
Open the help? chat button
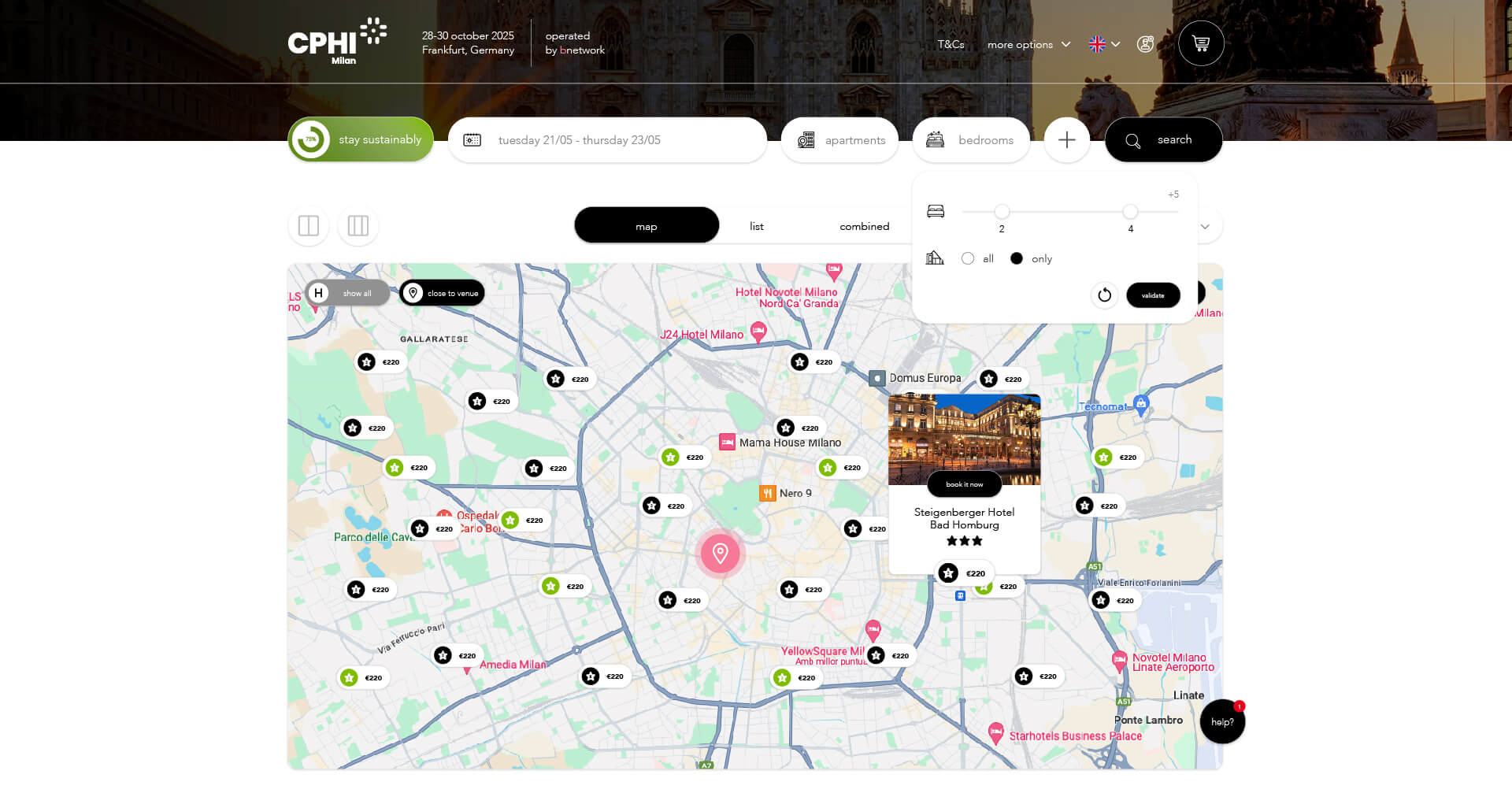click(x=1222, y=721)
